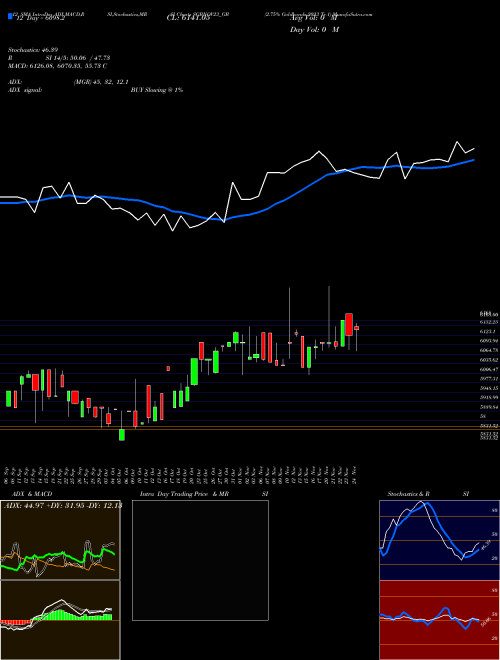Open the blue Stochastics chart thumbnail
The height and width of the screenshot is (660, 500).
pyautogui.click(x=439, y=540)
